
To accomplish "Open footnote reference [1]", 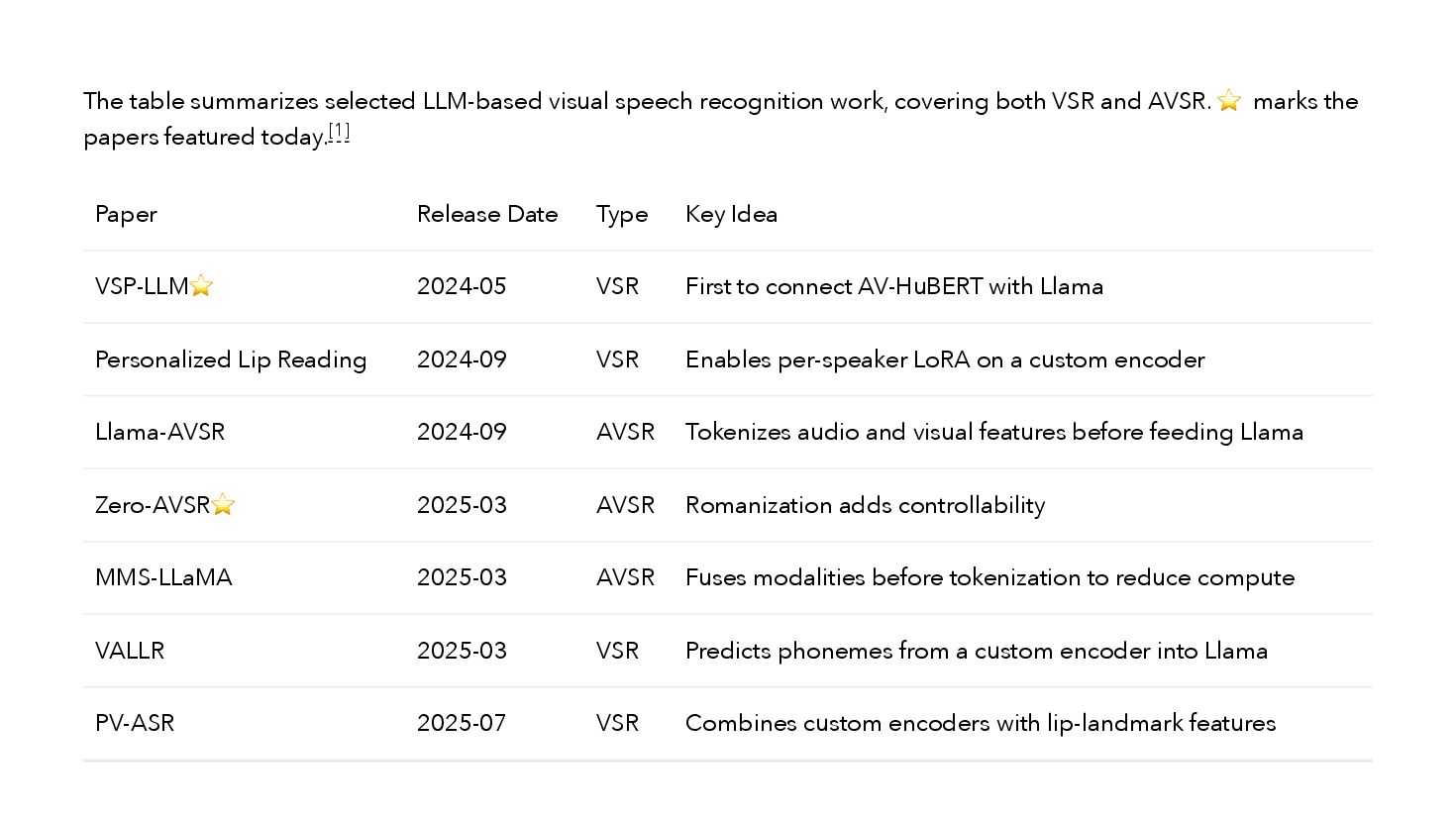I will pos(339,132).
